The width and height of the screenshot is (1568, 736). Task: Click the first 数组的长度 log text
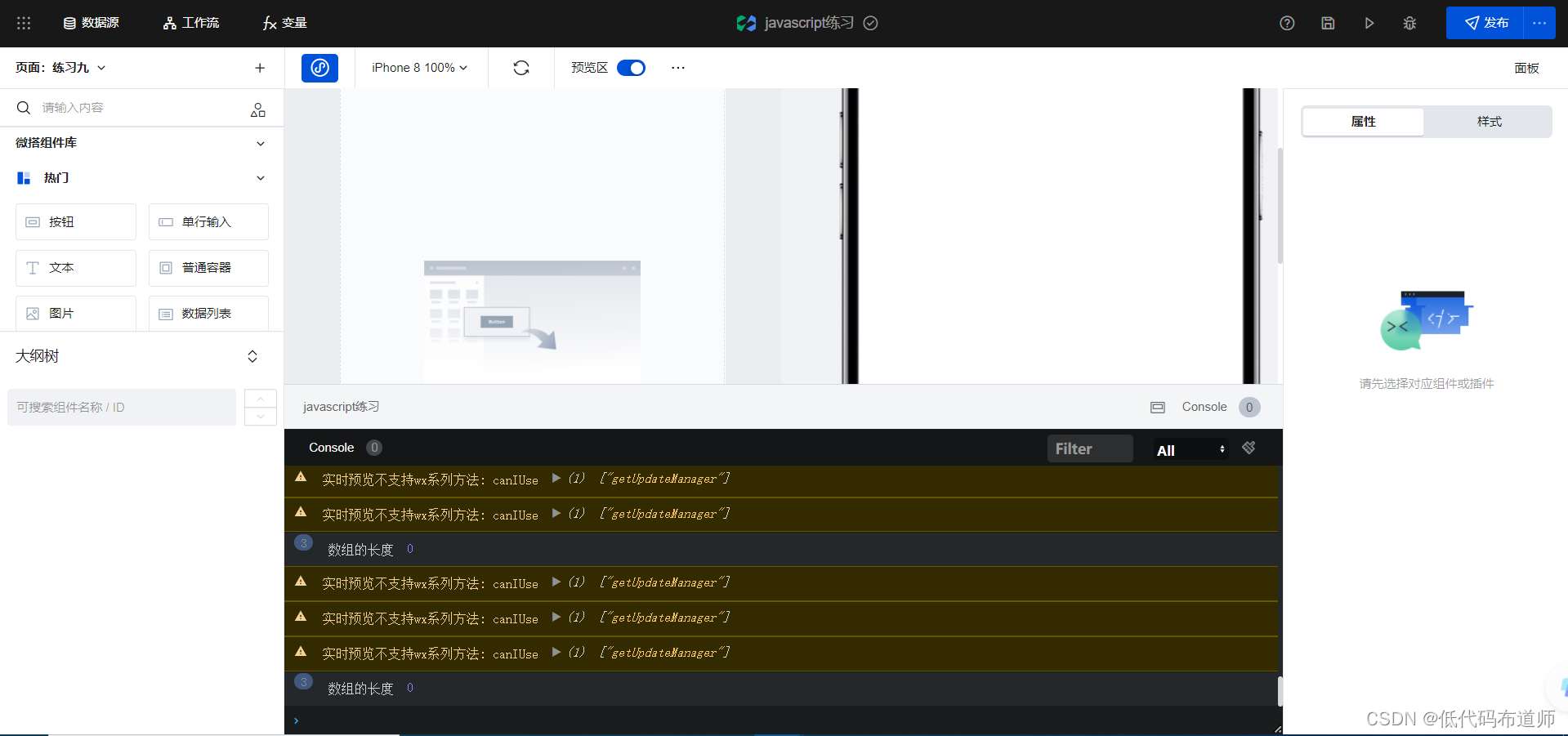point(360,550)
